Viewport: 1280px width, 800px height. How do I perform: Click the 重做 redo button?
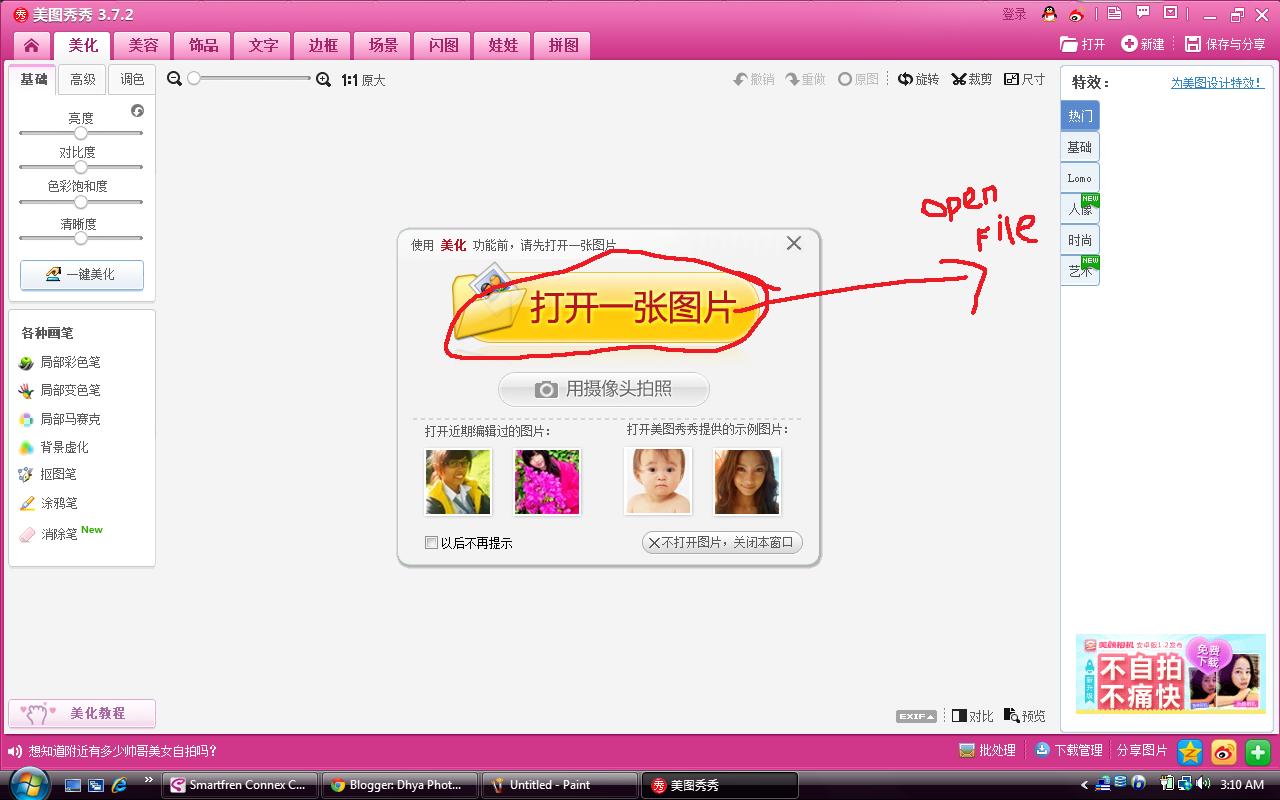[806, 79]
